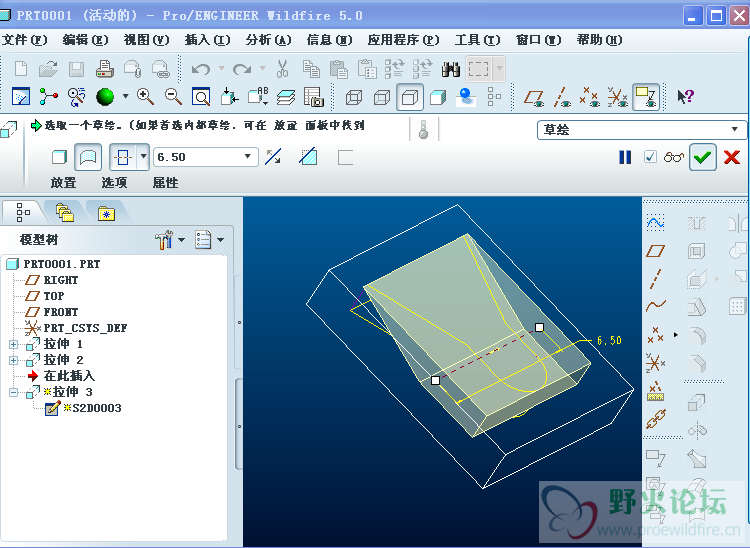Click the Datum Axis tool in right toolbar
The image size is (750, 548).
(x=655, y=279)
